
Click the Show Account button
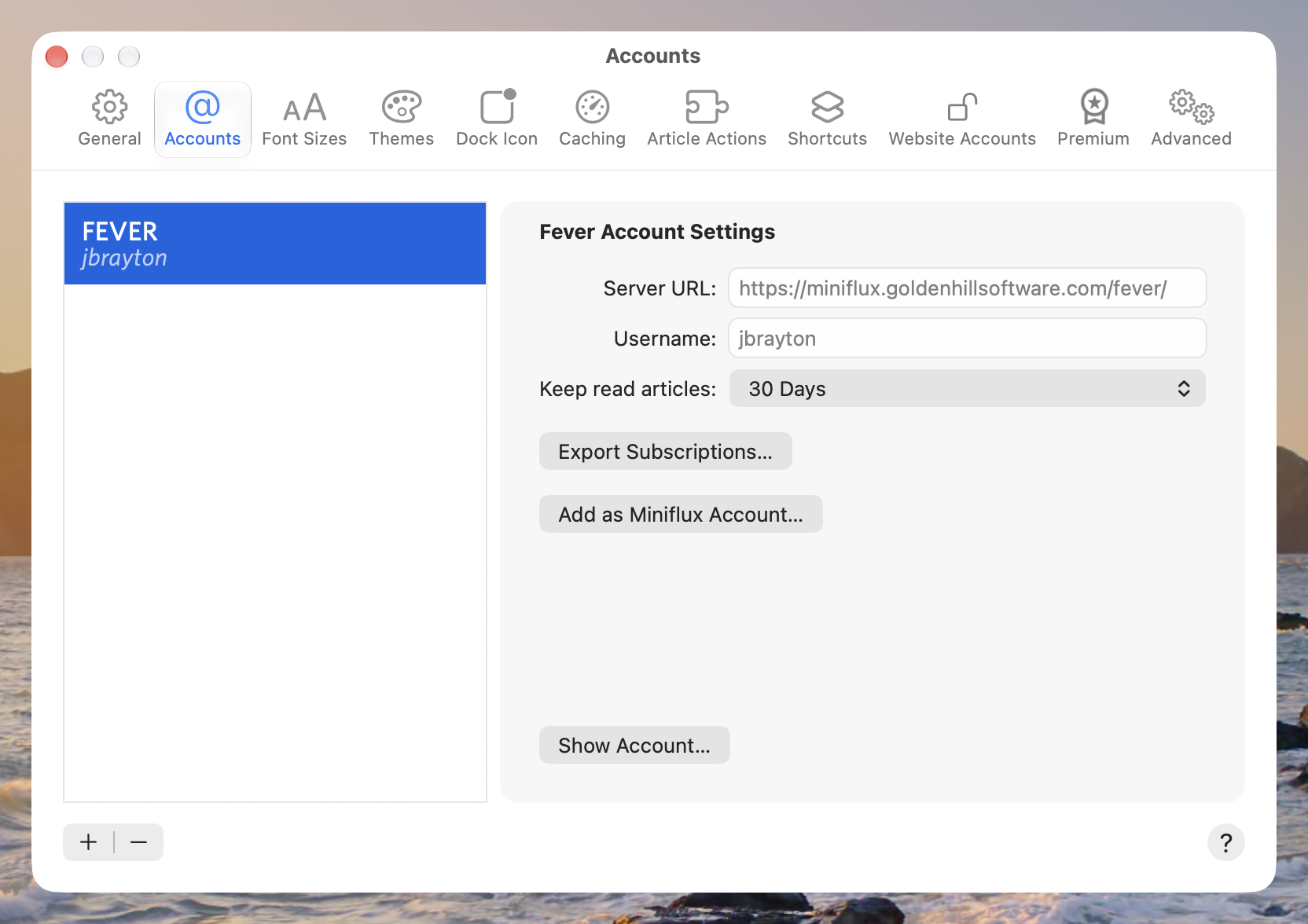[634, 746]
